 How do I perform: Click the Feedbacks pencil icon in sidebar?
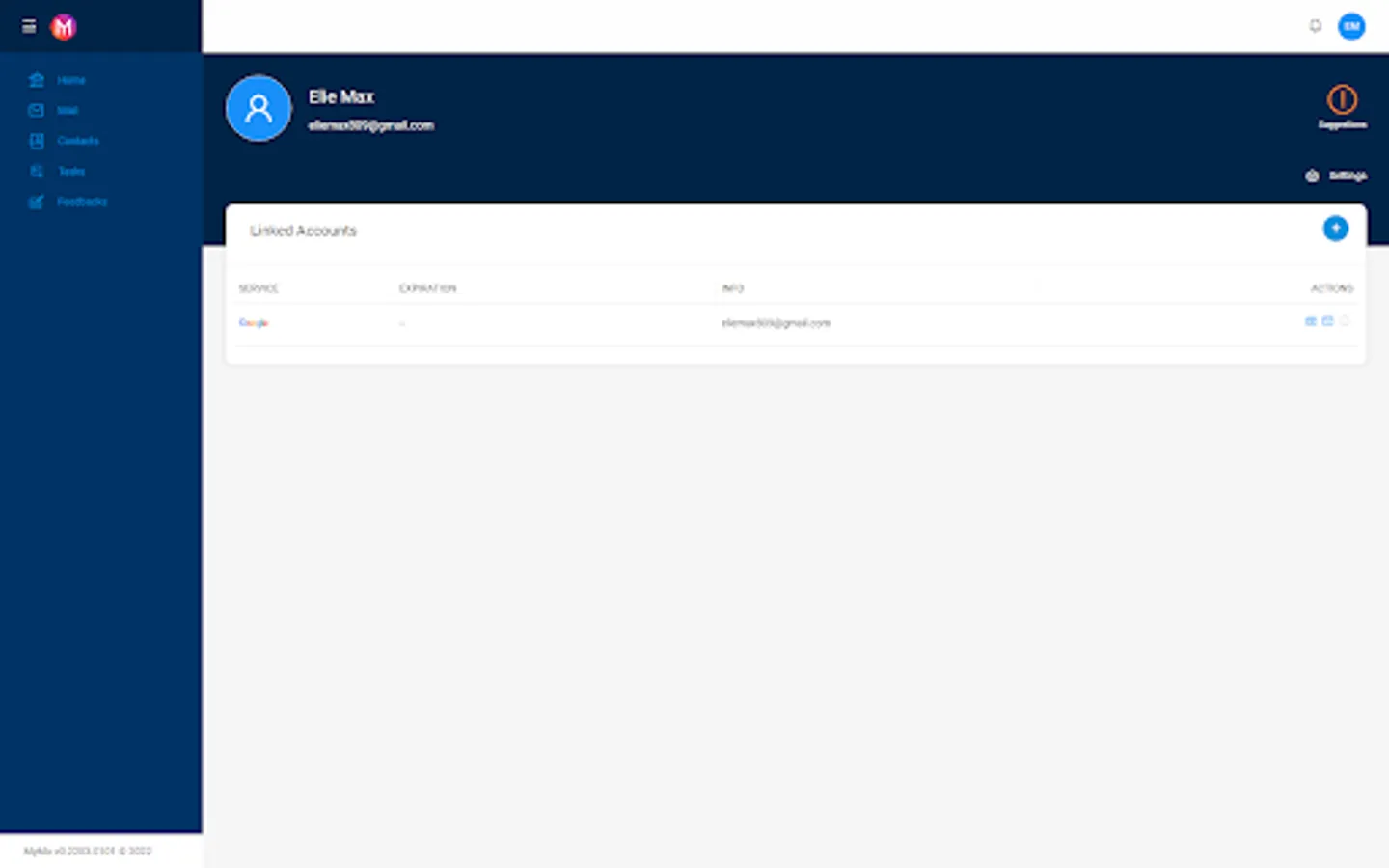pos(37,202)
